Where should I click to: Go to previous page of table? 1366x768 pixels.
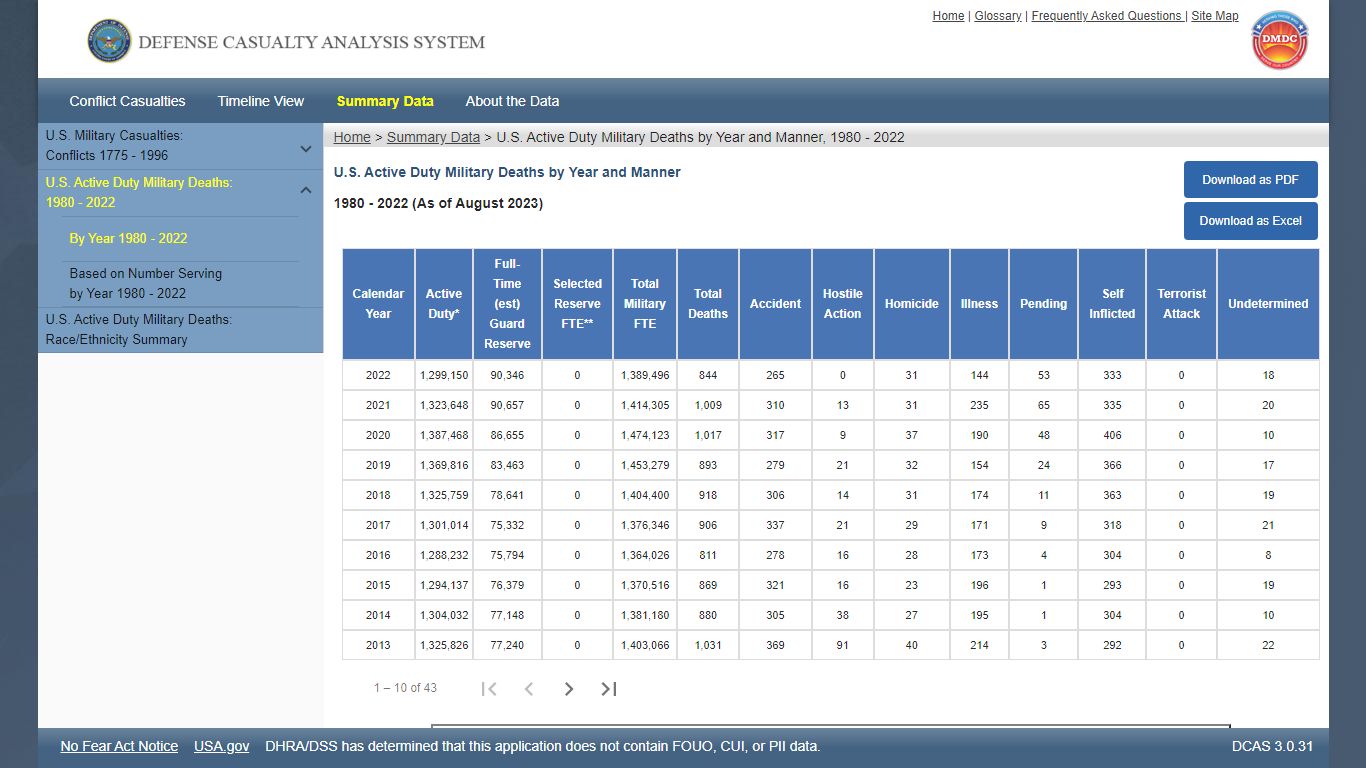pyautogui.click(x=529, y=688)
